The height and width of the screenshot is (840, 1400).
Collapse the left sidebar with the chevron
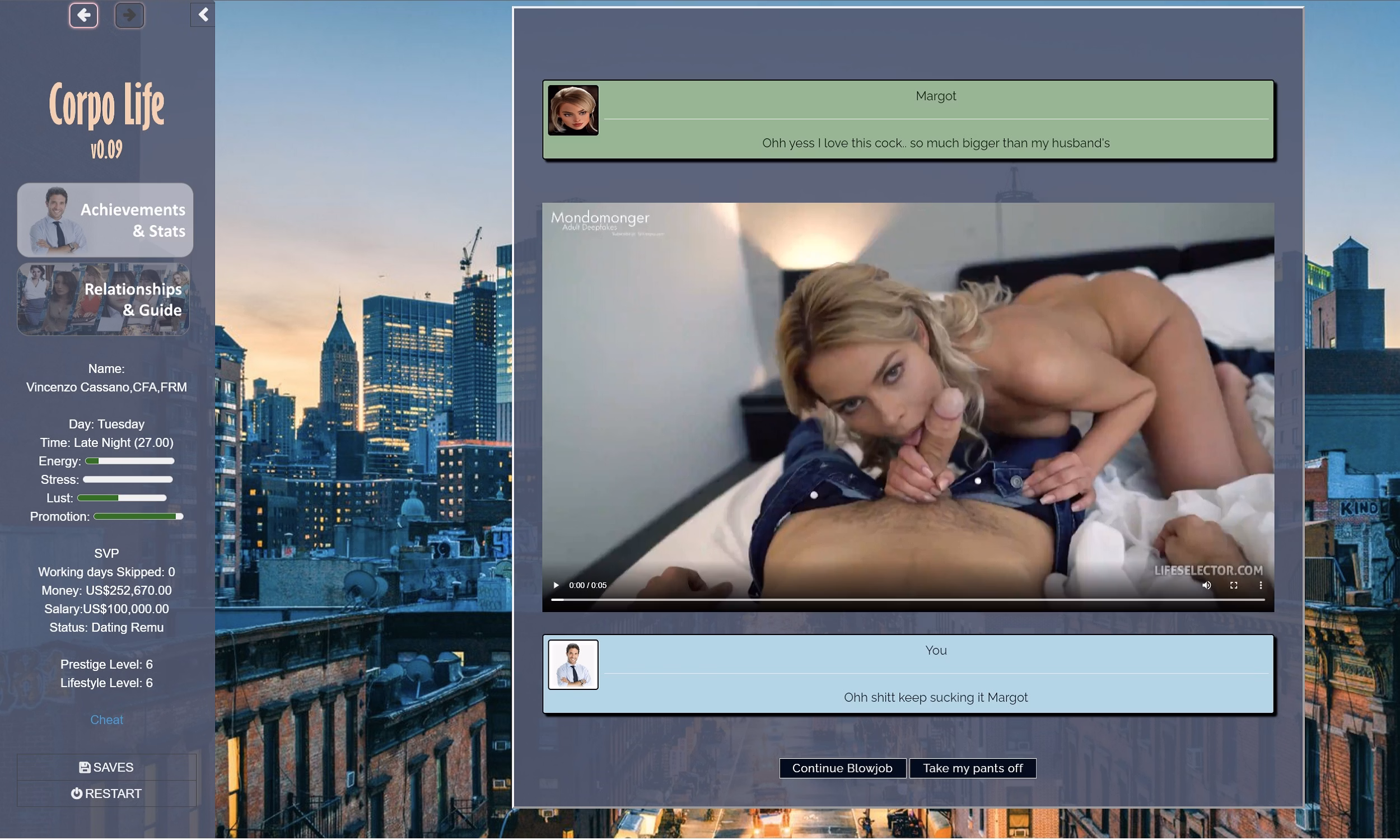coord(203,15)
